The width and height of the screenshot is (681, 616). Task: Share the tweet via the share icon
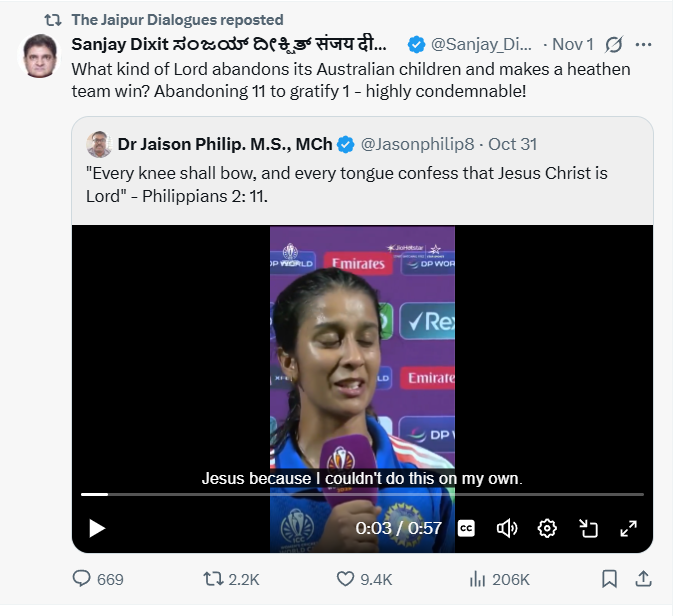tap(644, 579)
